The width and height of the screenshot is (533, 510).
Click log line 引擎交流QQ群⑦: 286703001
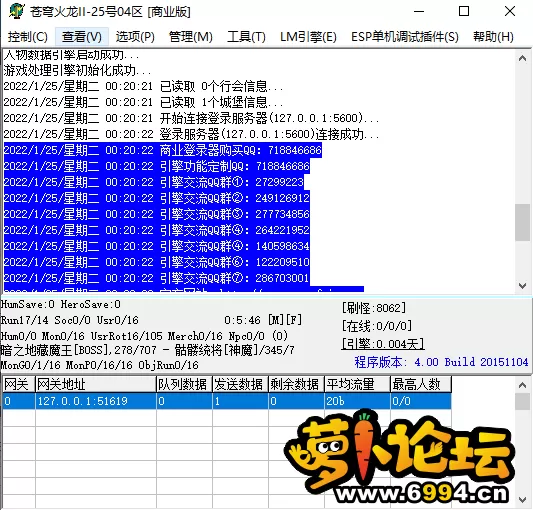(157, 278)
